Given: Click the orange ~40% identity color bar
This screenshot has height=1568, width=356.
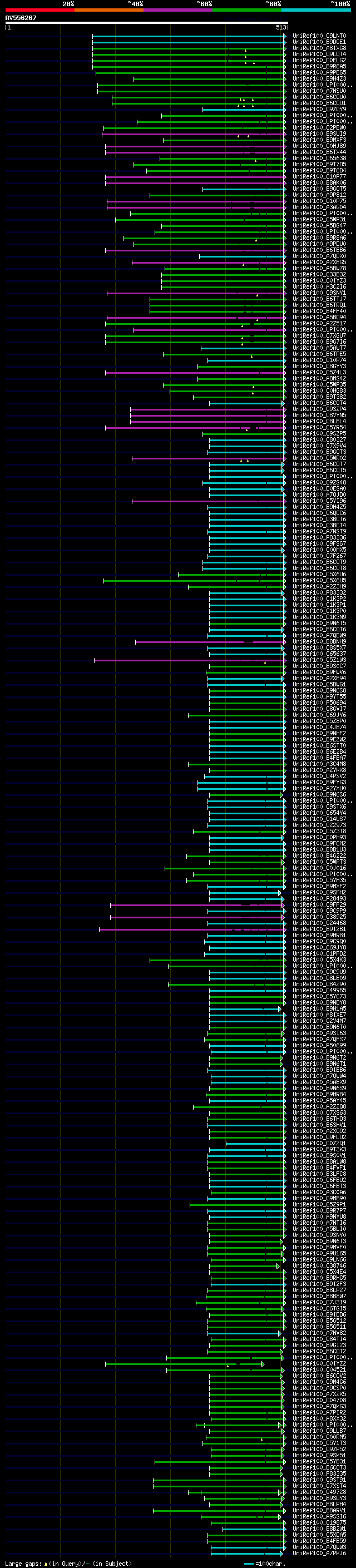Looking at the screenshot, I should point(109,10).
